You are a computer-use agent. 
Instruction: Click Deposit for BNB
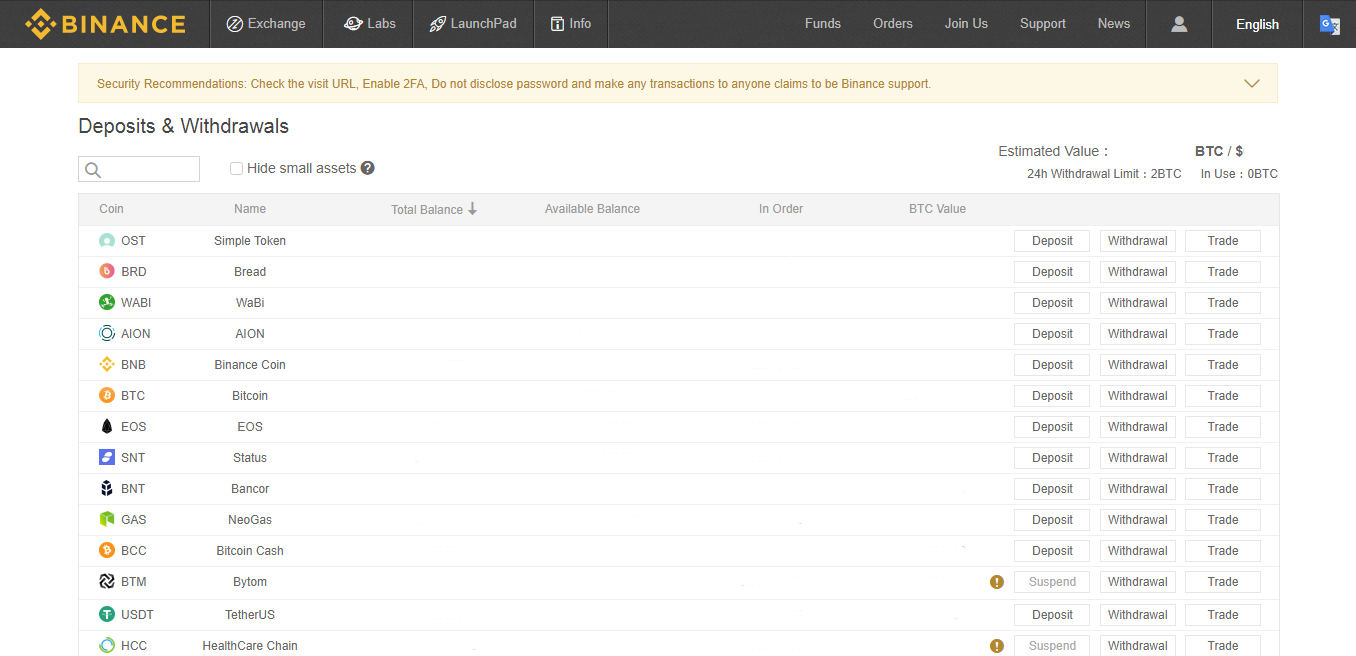1052,365
